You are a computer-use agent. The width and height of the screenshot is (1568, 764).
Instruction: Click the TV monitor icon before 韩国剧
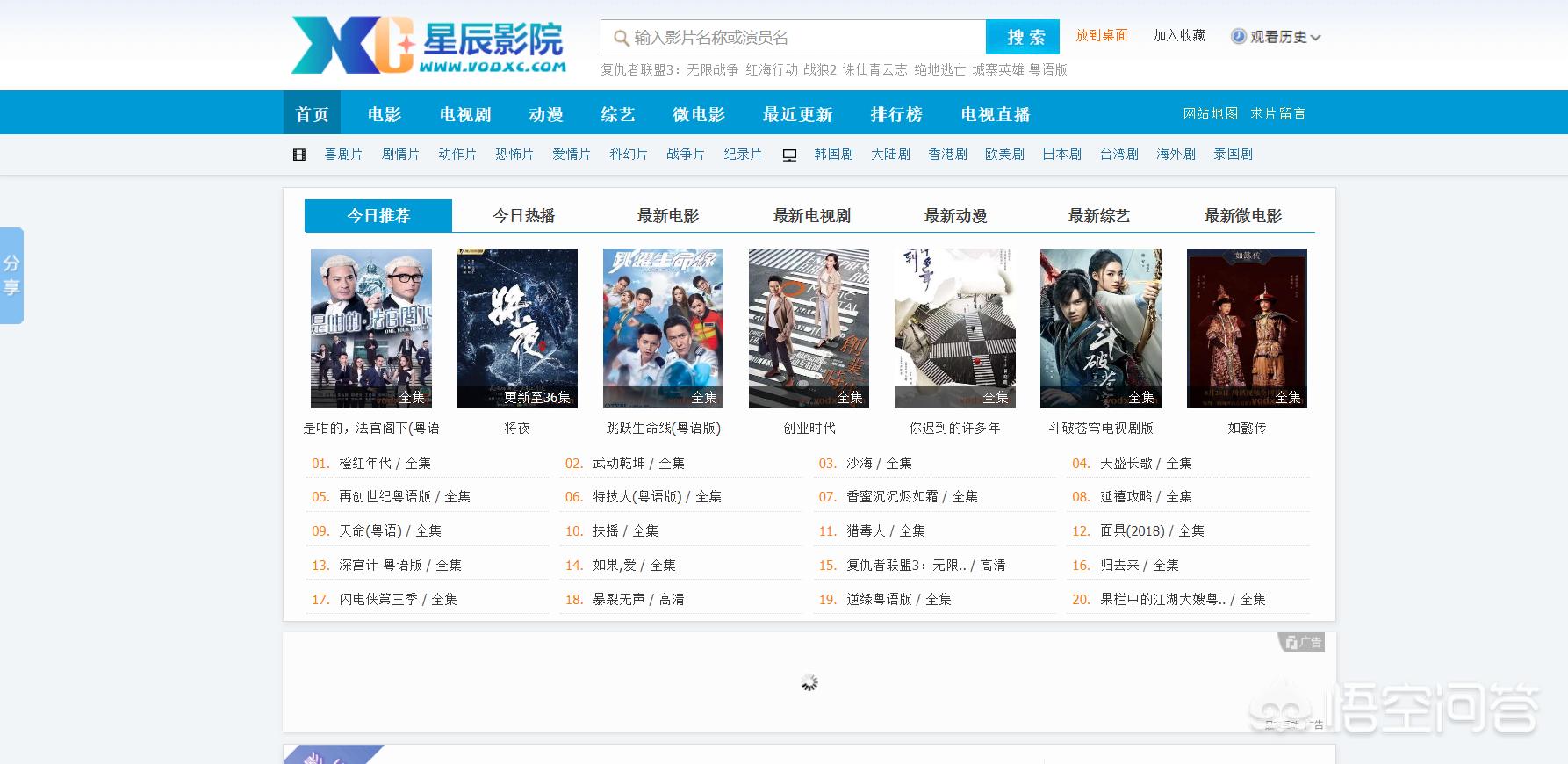789,155
